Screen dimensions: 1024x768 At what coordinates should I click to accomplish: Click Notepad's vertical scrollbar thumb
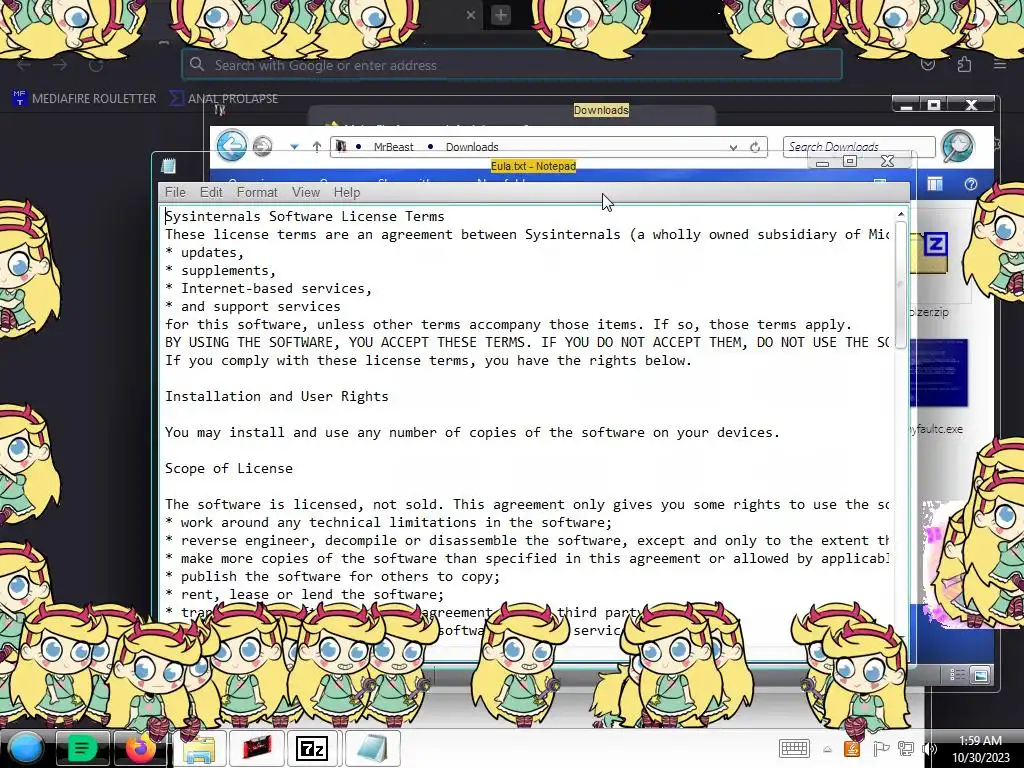point(901,285)
